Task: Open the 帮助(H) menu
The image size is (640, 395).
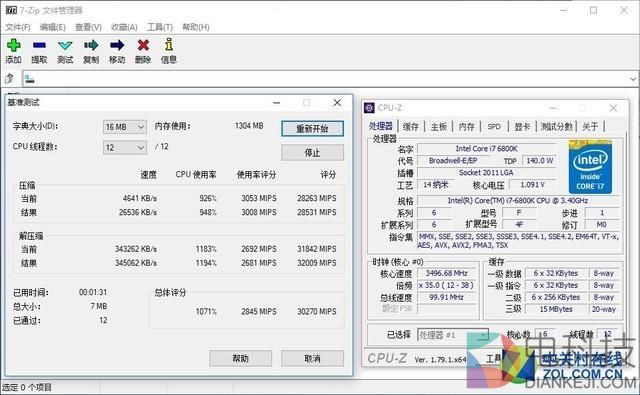Action: click(x=196, y=27)
